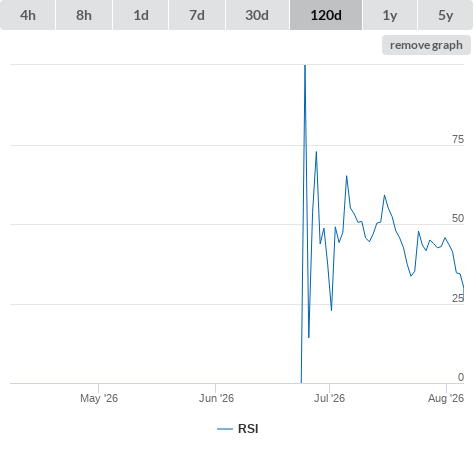Click the 25 y-axis value label
This screenshot has height=455, width=474.
click(458, 298)
